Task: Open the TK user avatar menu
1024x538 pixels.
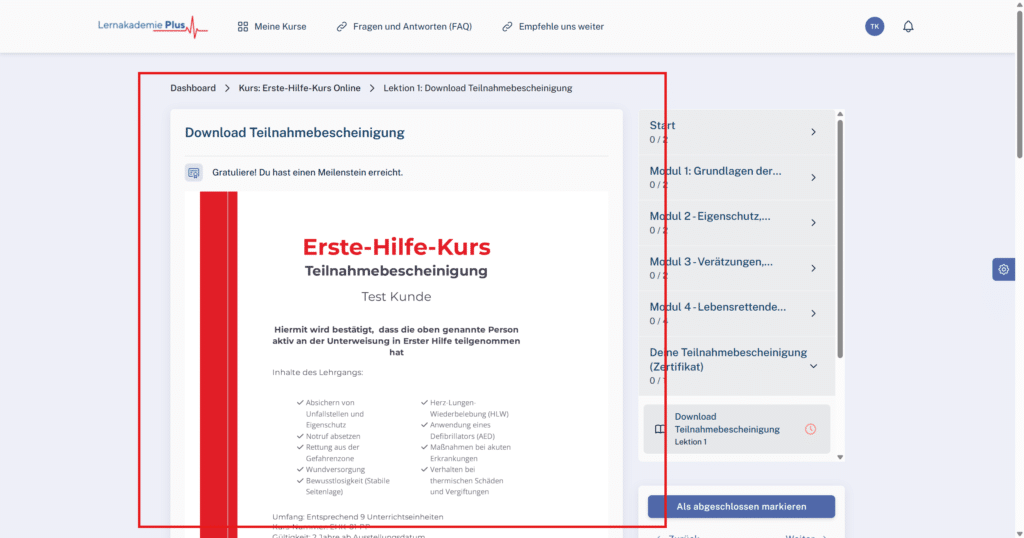Action: click(874, 26)
